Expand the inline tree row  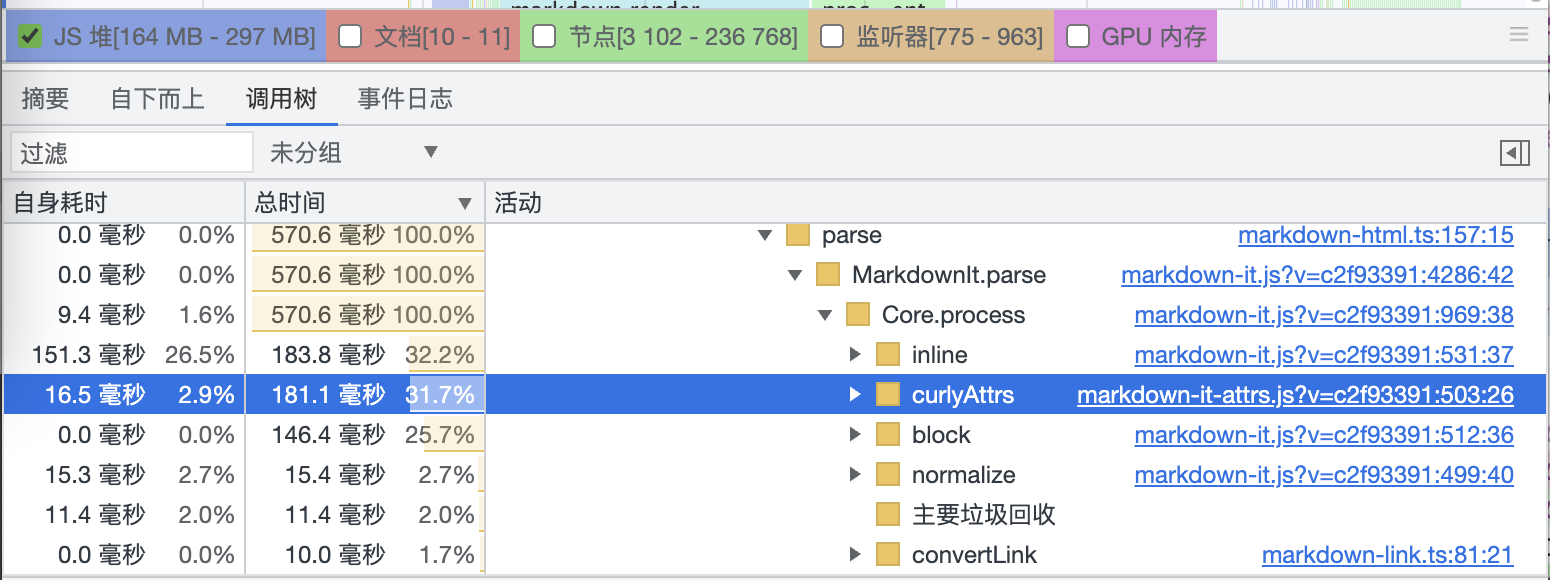click(855, 355)
